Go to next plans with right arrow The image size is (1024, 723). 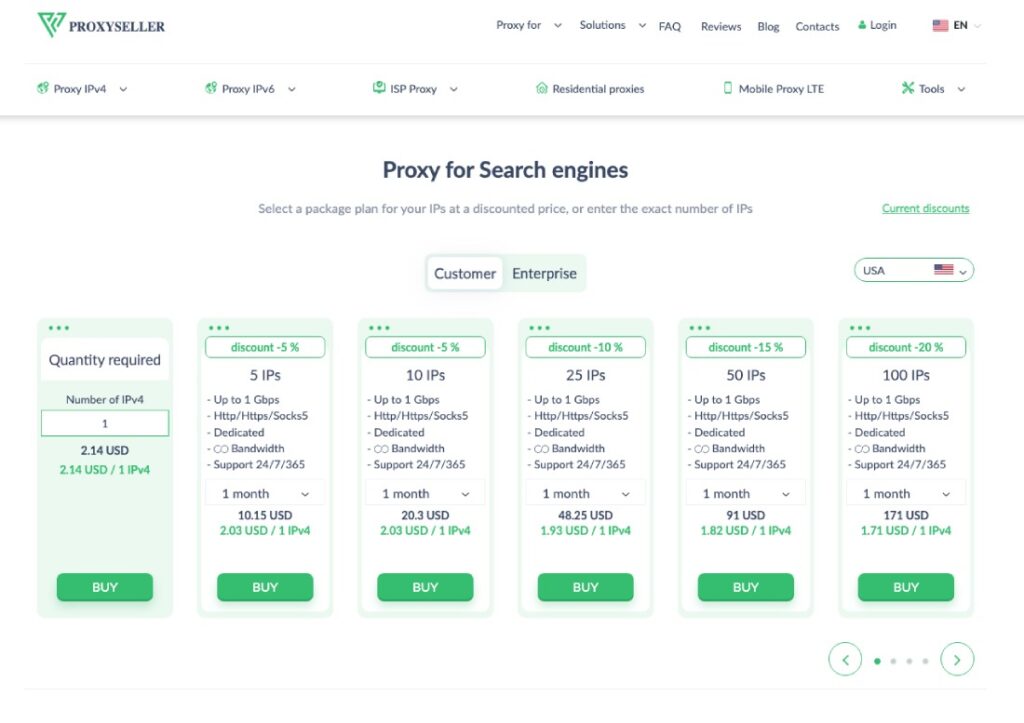coord(957,660)
